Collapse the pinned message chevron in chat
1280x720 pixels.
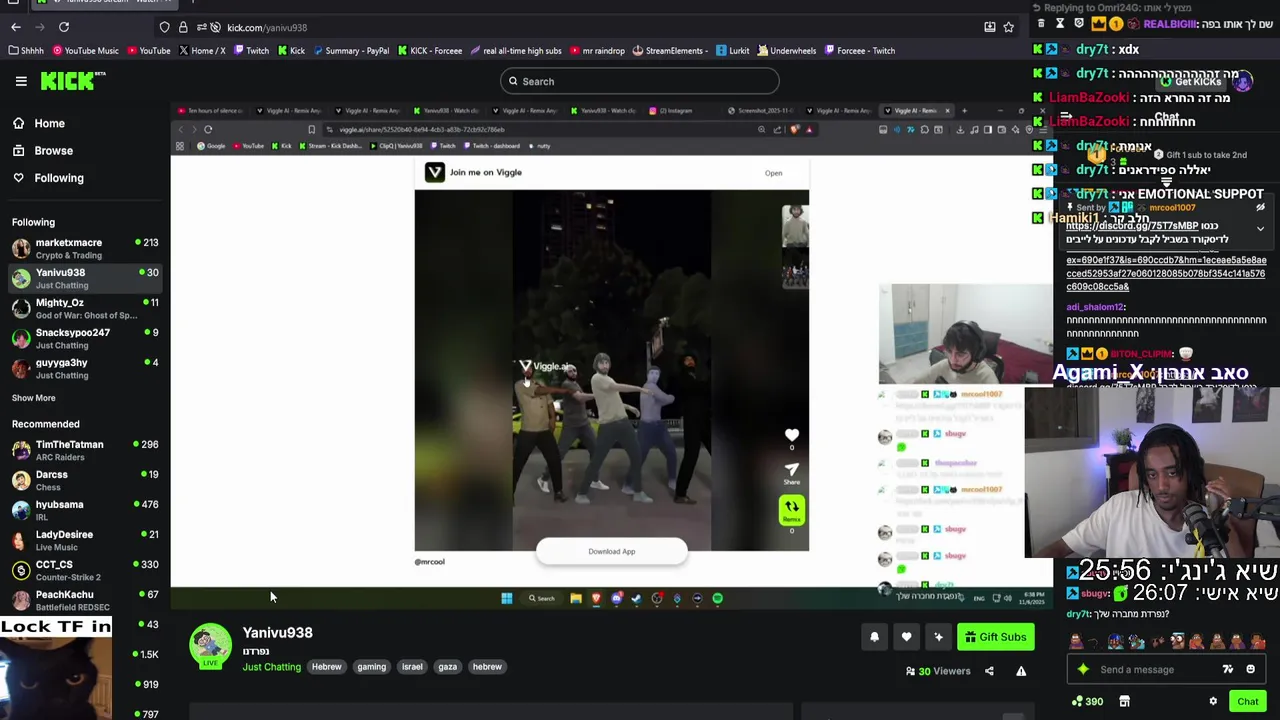pyautogui.click(x=1260, y=229)
